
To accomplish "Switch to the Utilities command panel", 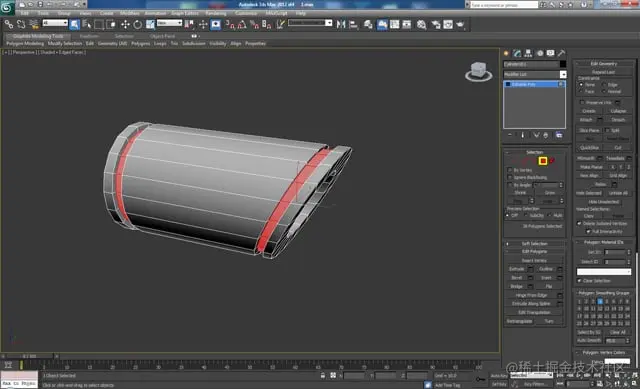I will pos(562,53).
